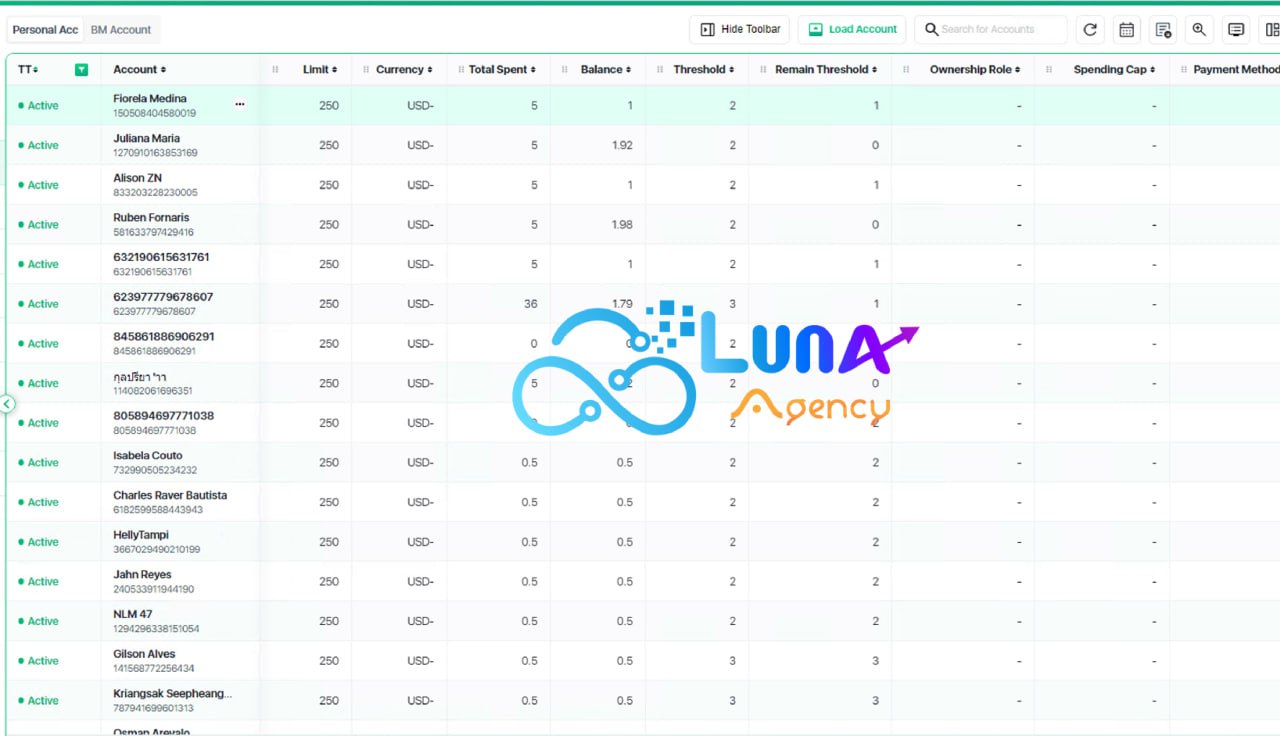Click the Load Account button
Image resolution: width=1280 pixels, height=736 pixels.
852,30
